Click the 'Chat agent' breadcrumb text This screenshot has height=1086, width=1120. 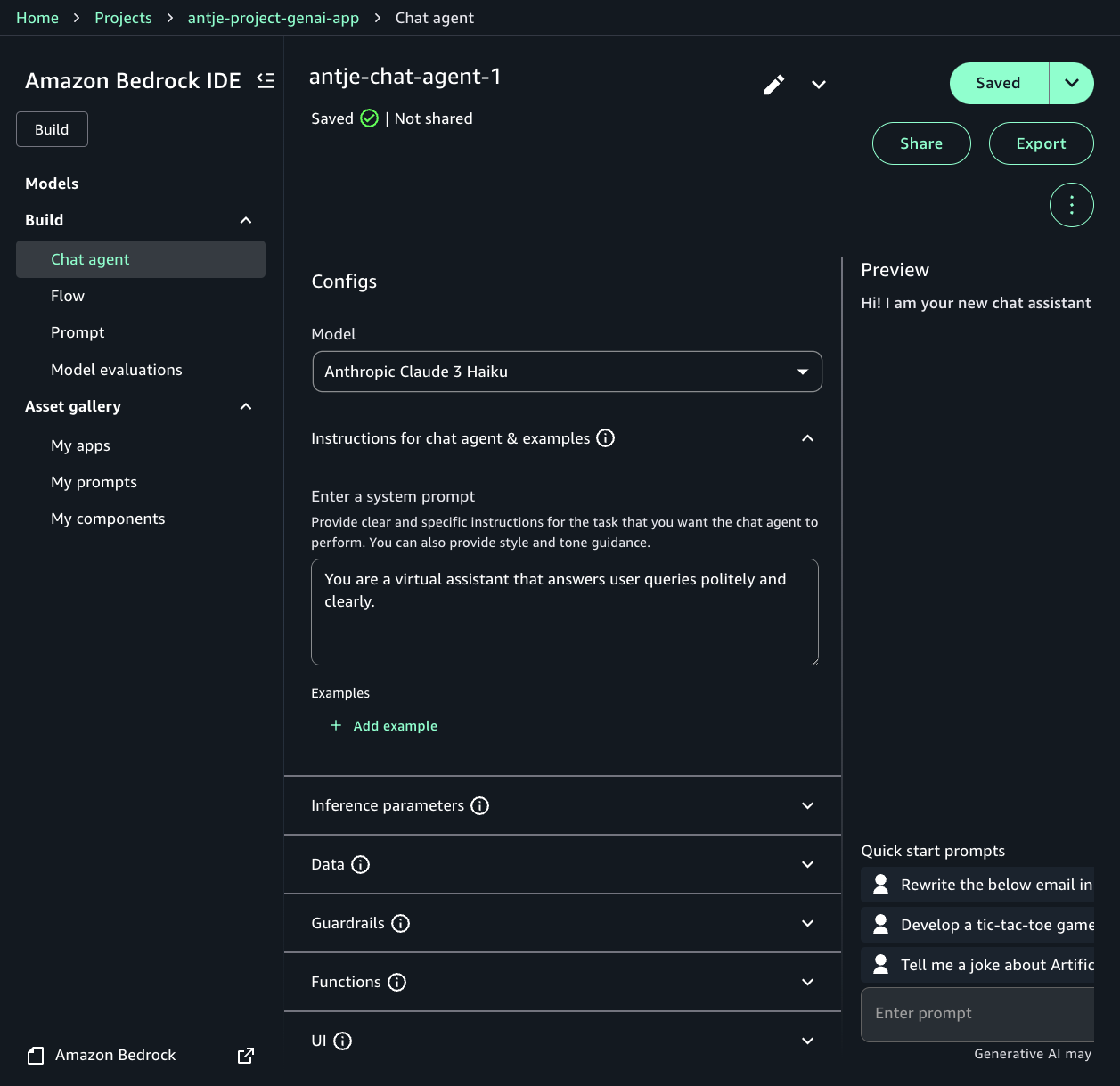(435, 18)
